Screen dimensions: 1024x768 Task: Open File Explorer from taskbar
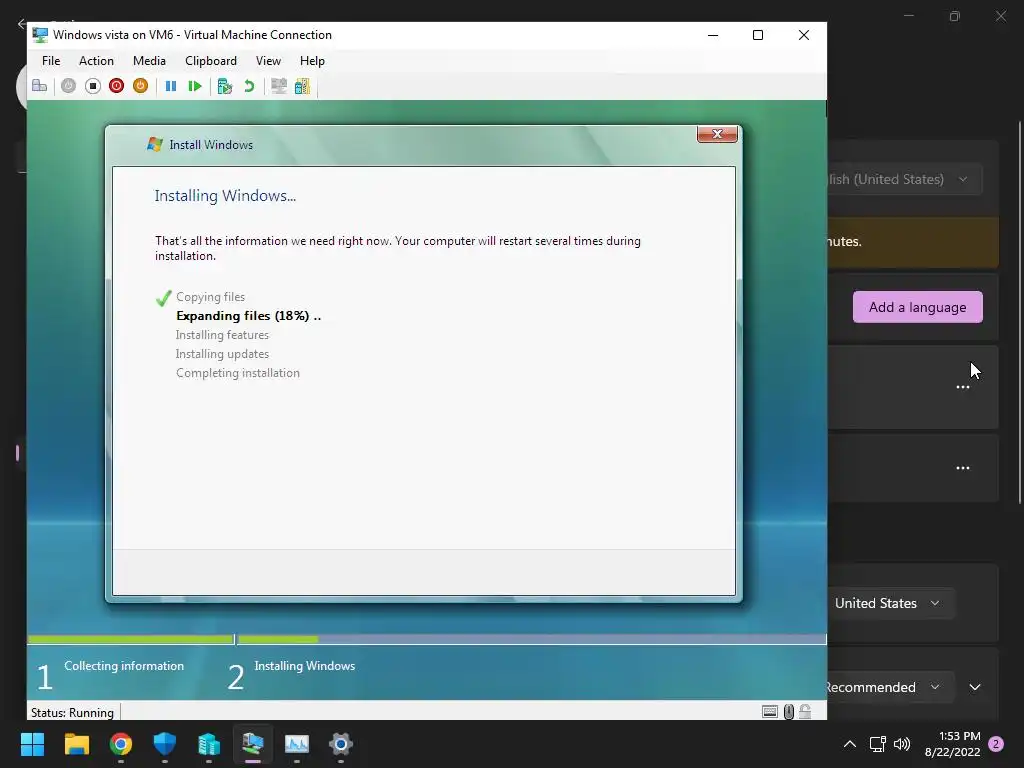tap(76, 744)
